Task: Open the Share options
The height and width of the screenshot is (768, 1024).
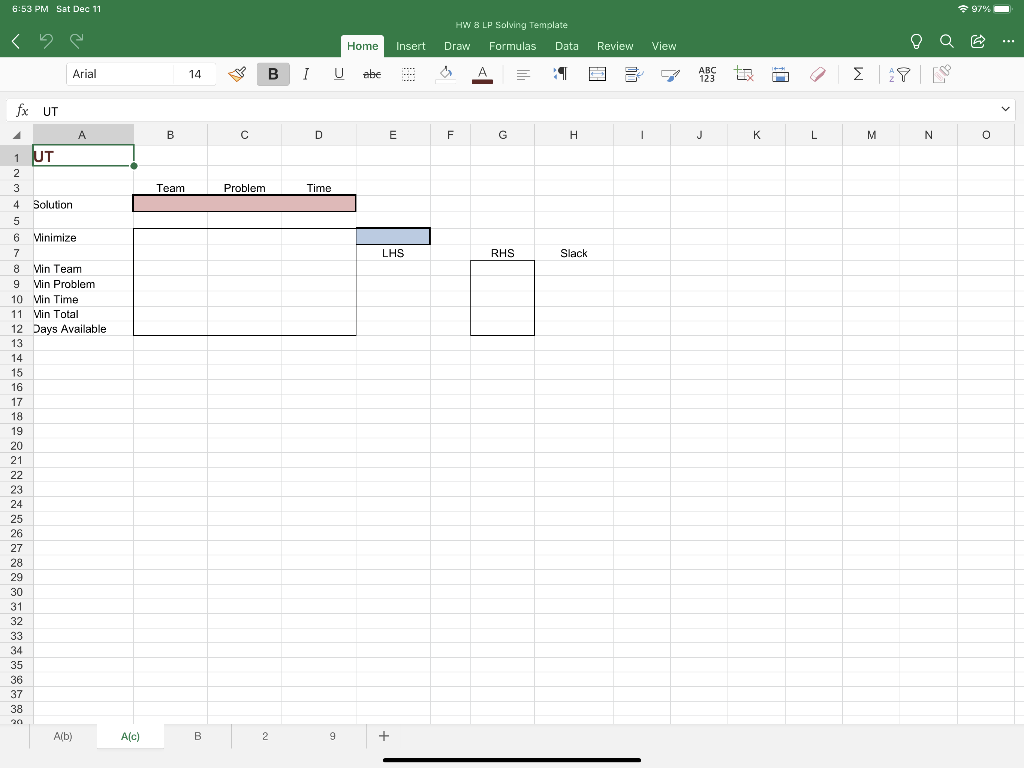Action: click(x=978, y=41)
